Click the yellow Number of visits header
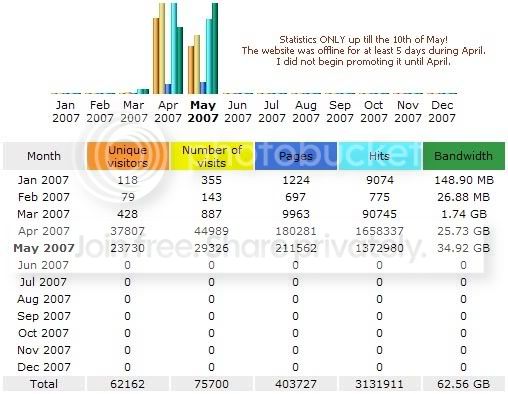Viewport: 508px width, 394px height. point(212,156)
